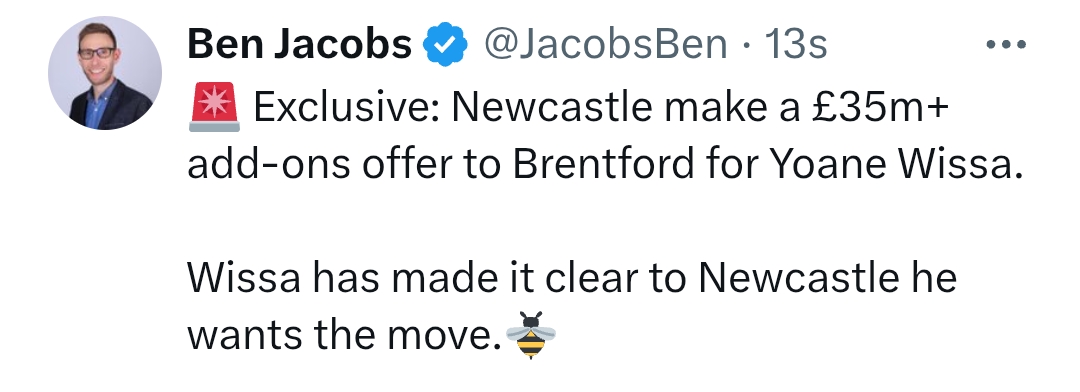Click the Ben Jacobs display name
The height and width of the screenshot is (392, 1080).
[300, 45]
